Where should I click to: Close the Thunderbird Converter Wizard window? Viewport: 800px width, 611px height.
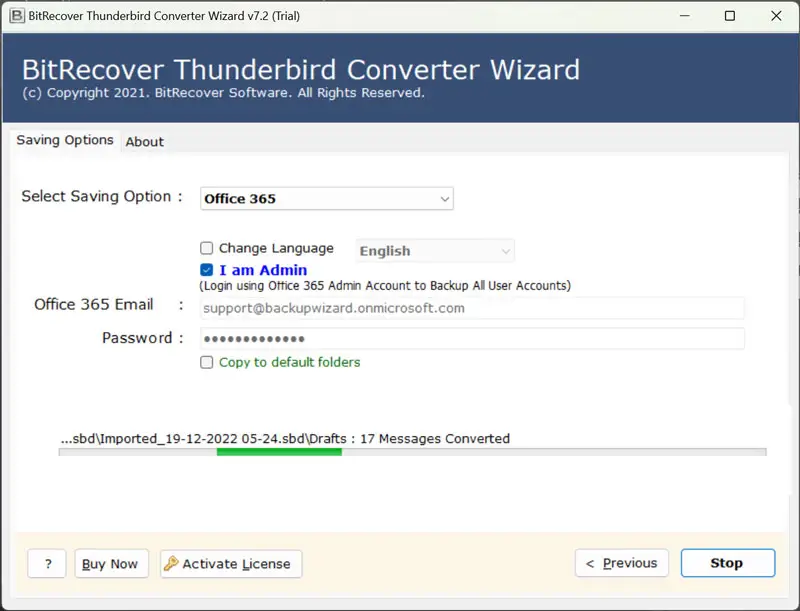pyautogui.click(x=776, y=16)
